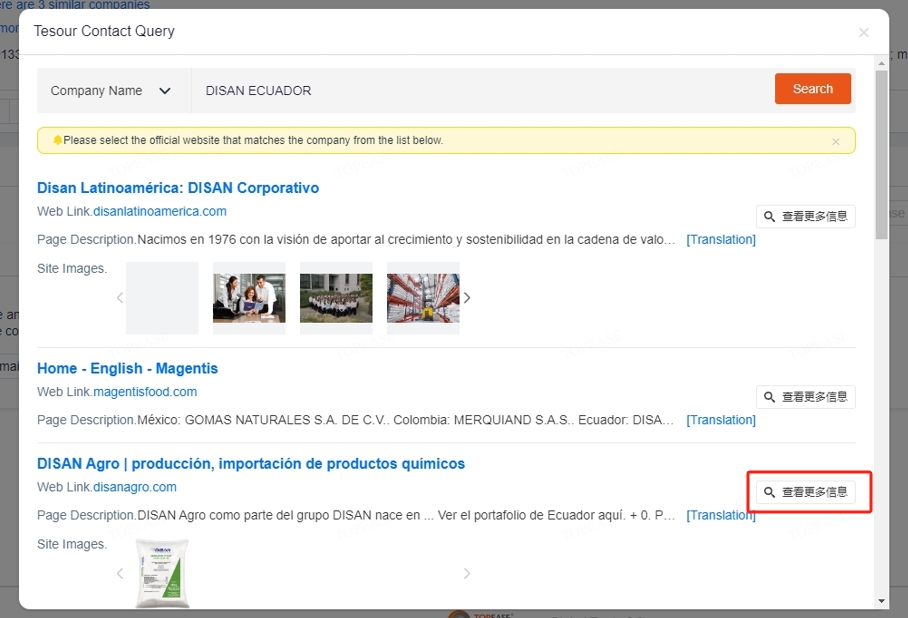The image size is (908, 618).
Task: Show next Disan Latinoamérica site images
Action: (467, 298)
